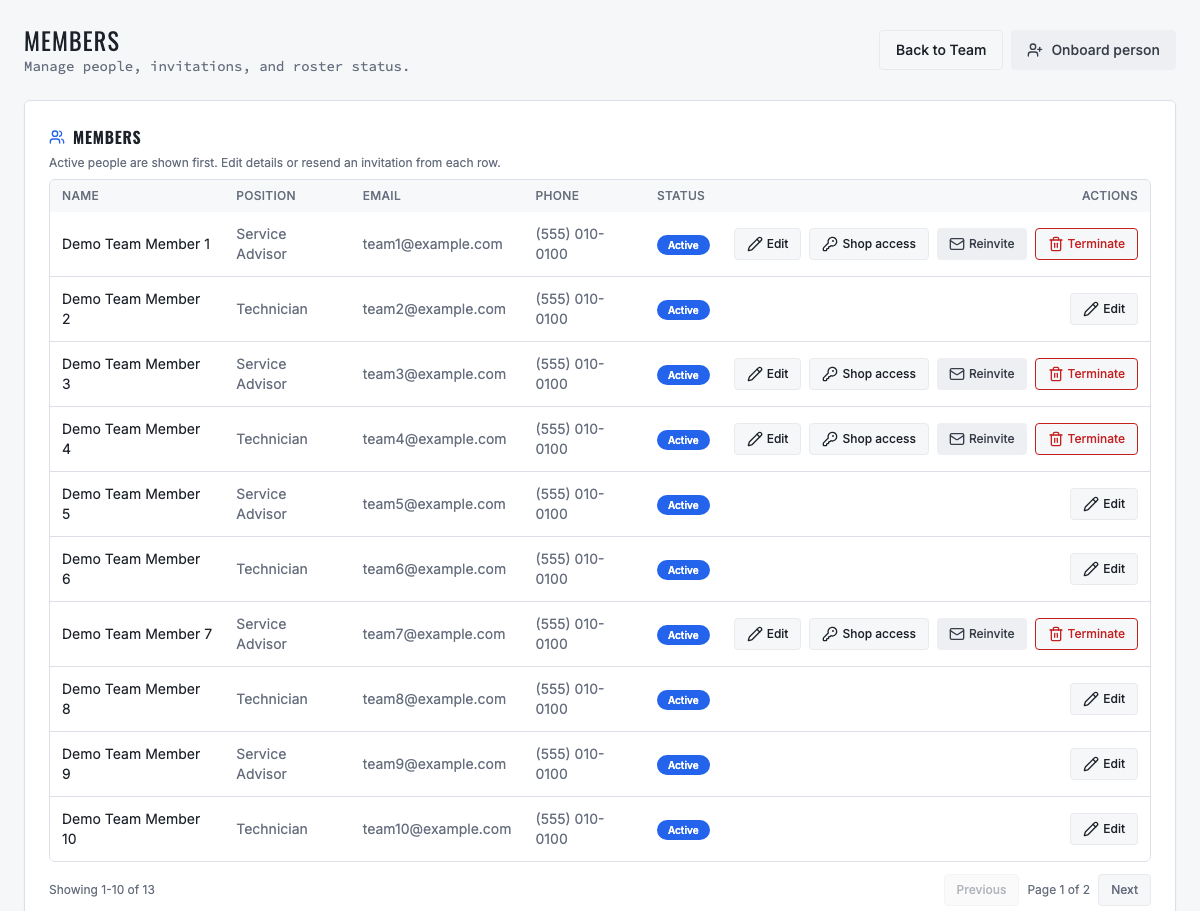Viewport: 1200px width, 911px height.
Task: Click Technician position of Demo Team Member 2
Action: [272, 309]
